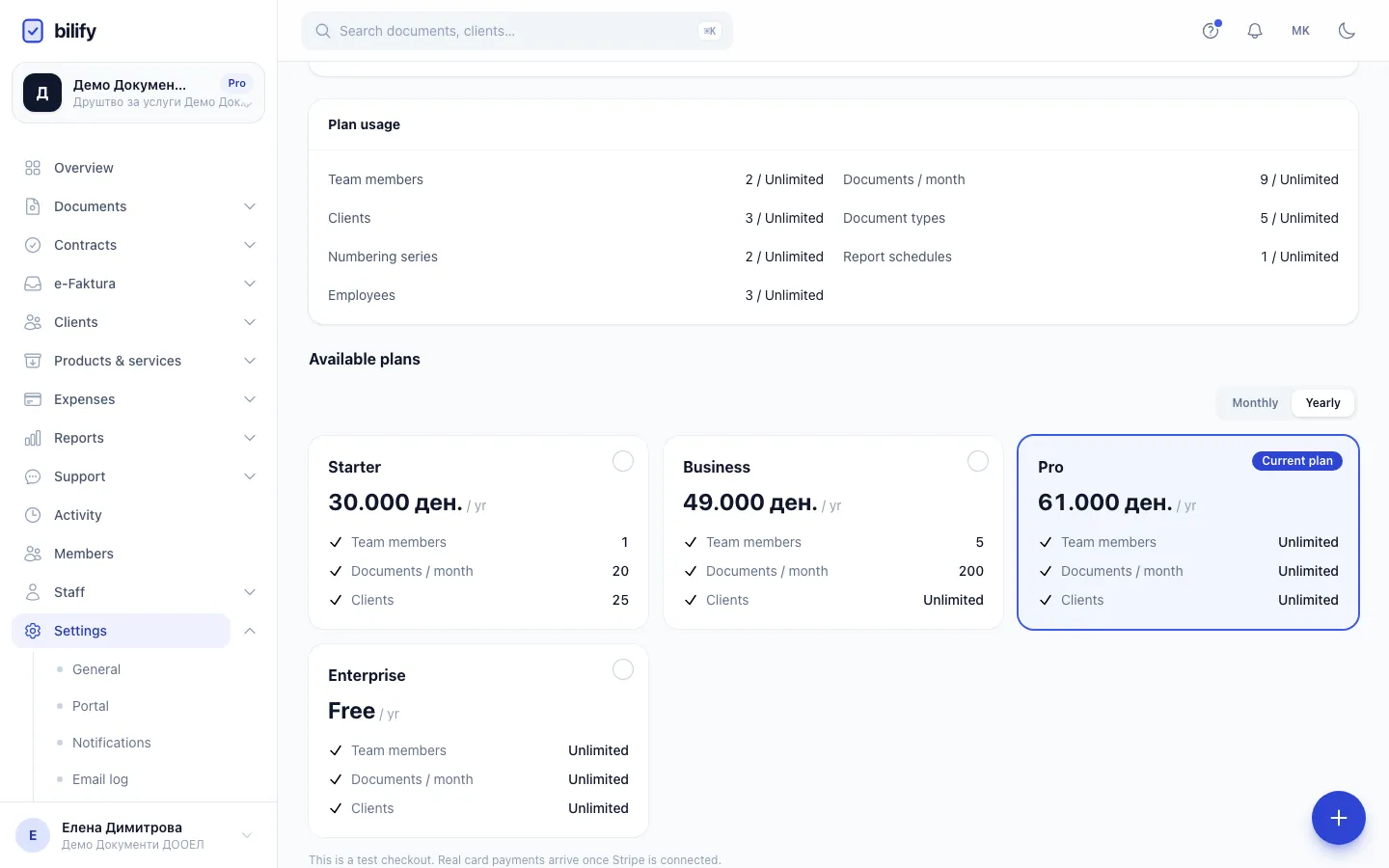
Task: Open the notifications bell
Action: coord(1255,31)
